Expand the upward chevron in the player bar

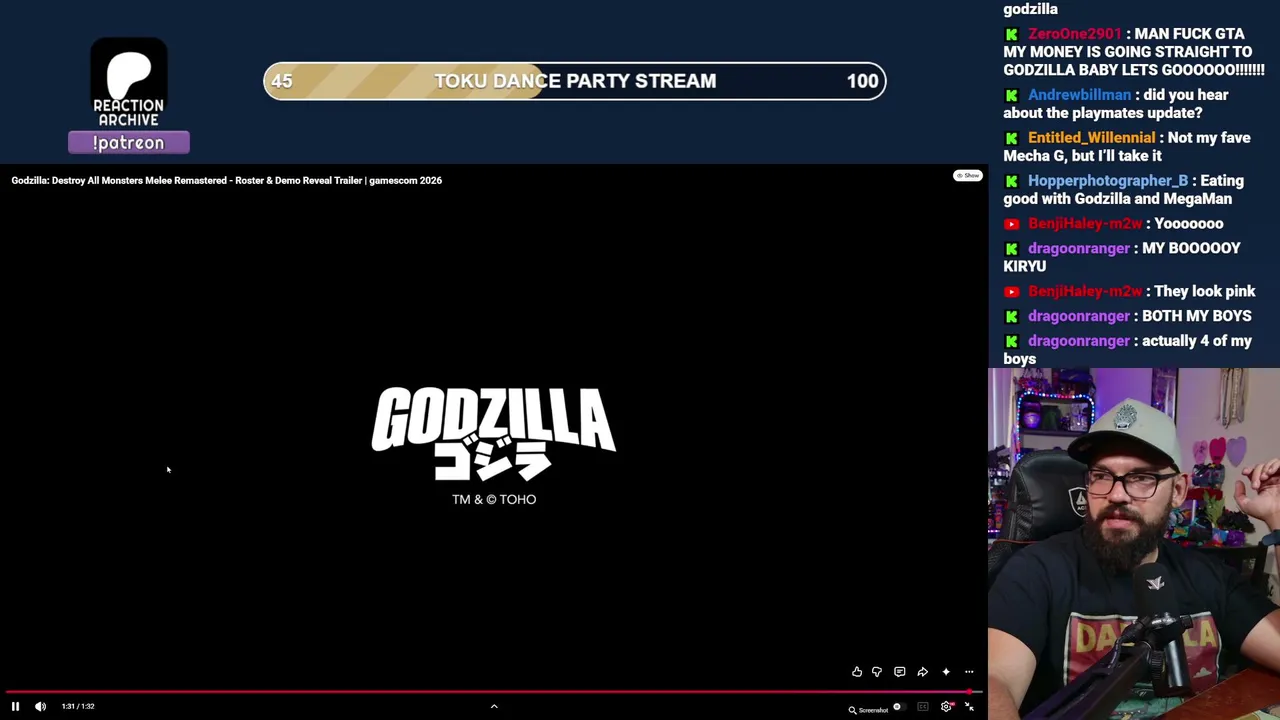(x=494, y=706)
